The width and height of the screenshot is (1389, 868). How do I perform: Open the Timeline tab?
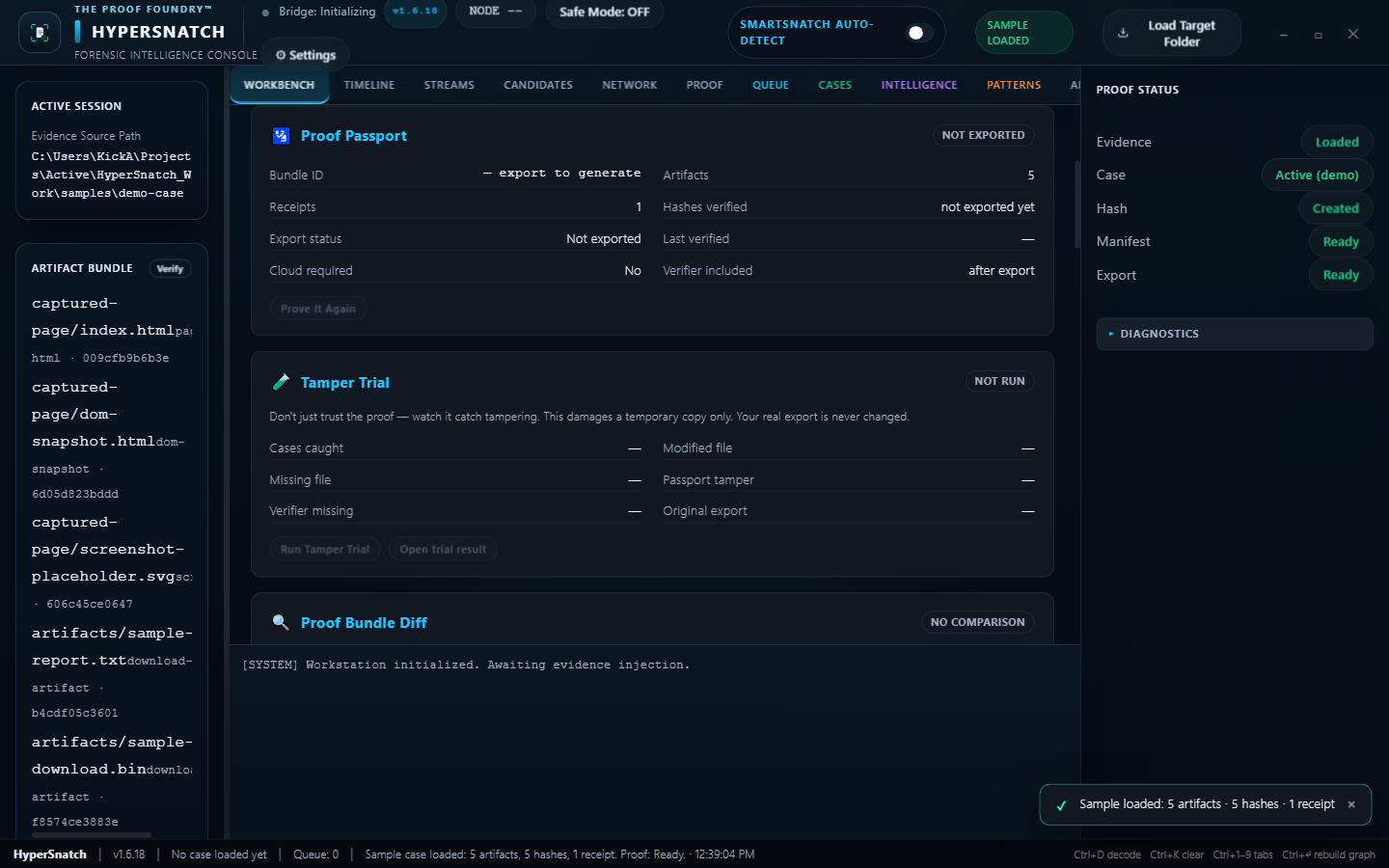pos(369,85)
